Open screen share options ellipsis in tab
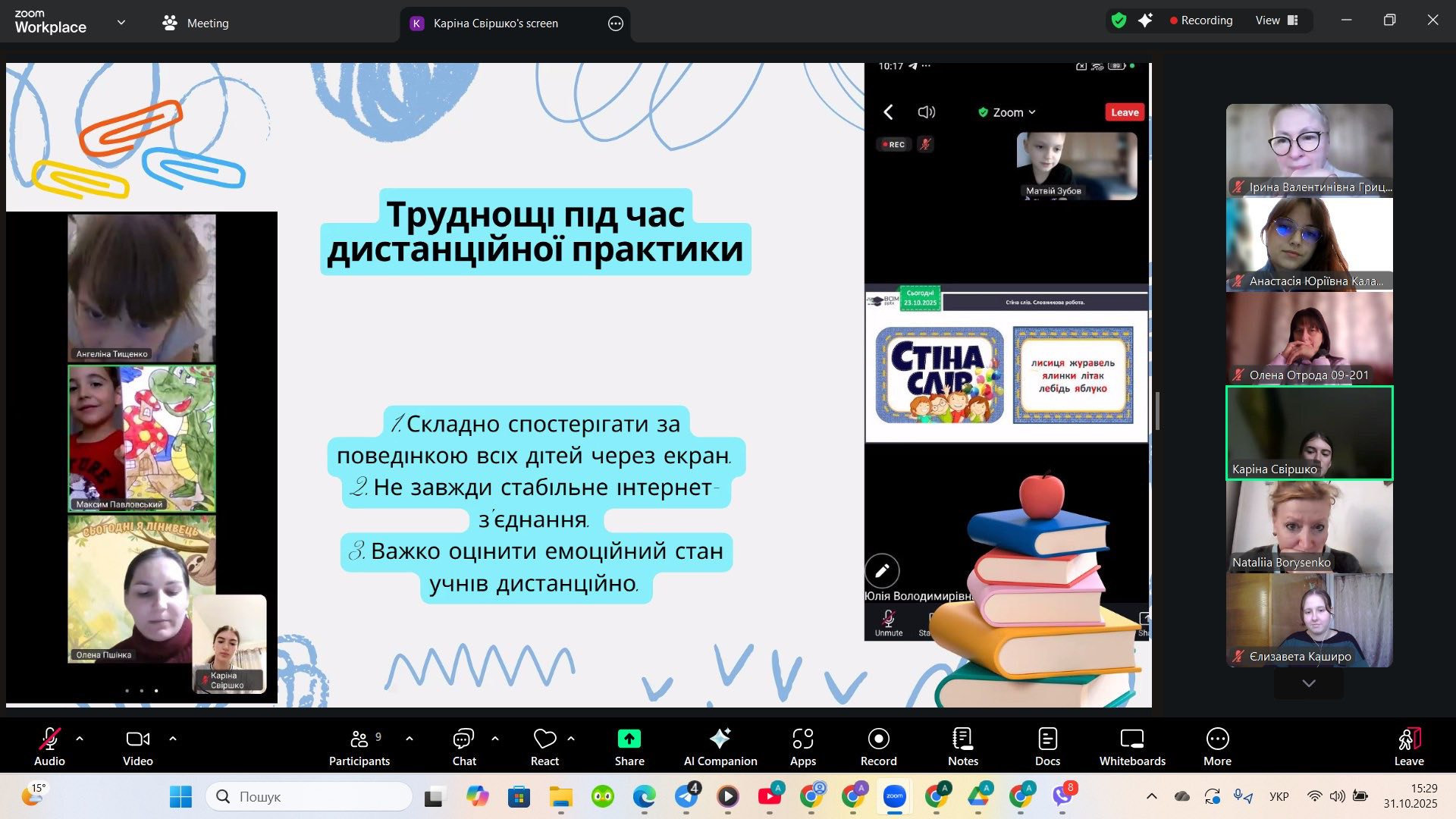This screenshot has height=819, width=1456. click(616, 24)
